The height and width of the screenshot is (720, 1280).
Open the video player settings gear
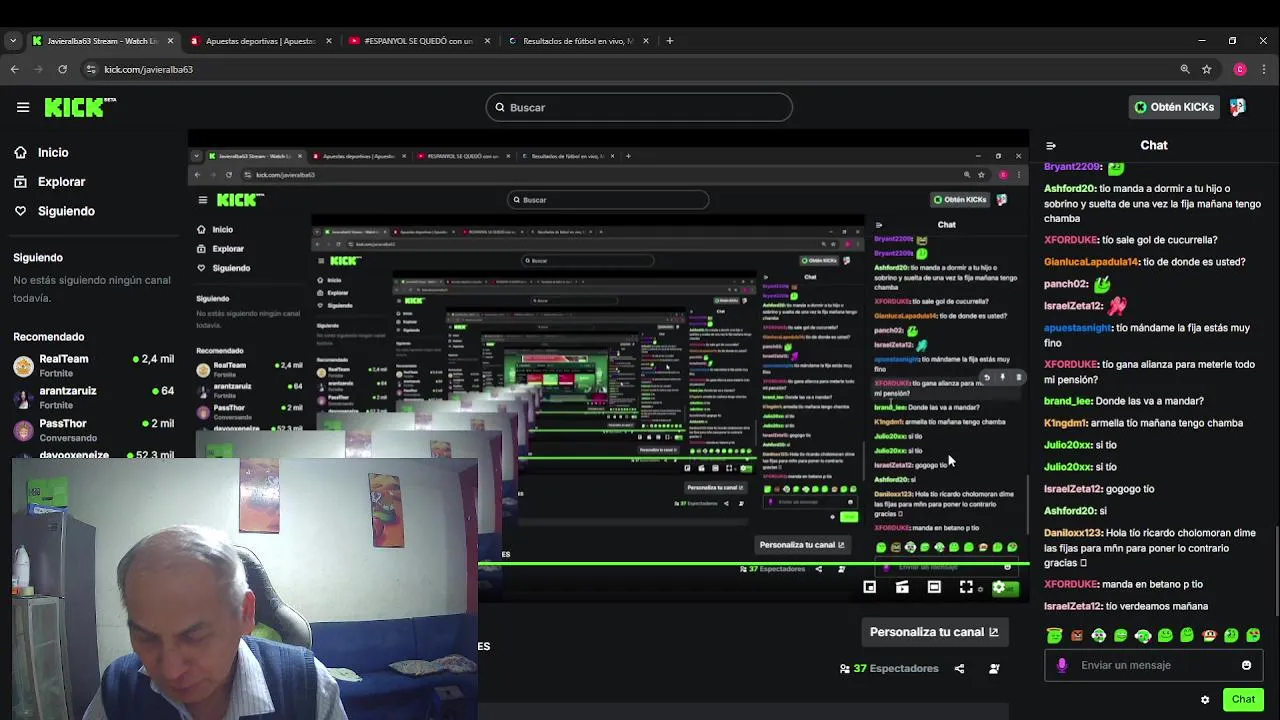[998, 587]
